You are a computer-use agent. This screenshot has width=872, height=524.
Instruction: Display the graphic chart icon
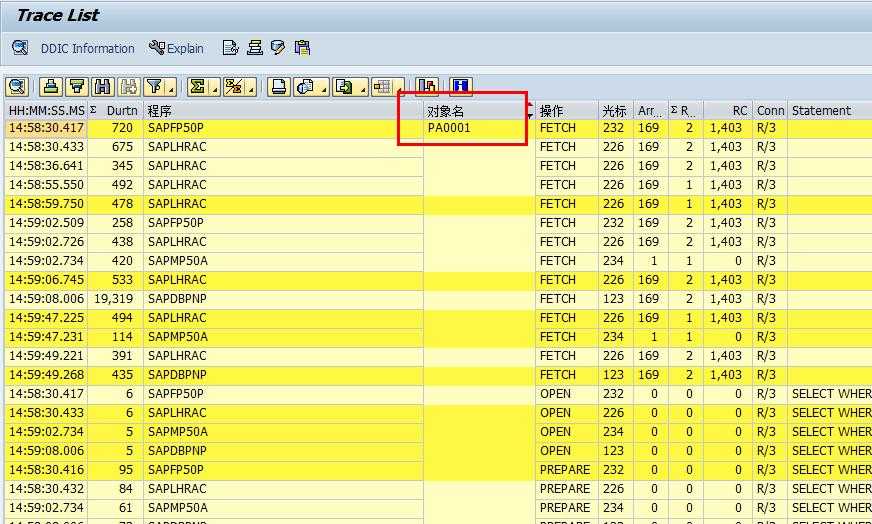coord(427,87)
